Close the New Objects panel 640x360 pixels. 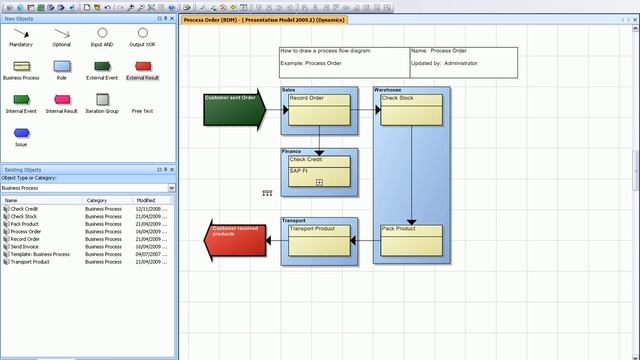[172, 18]
